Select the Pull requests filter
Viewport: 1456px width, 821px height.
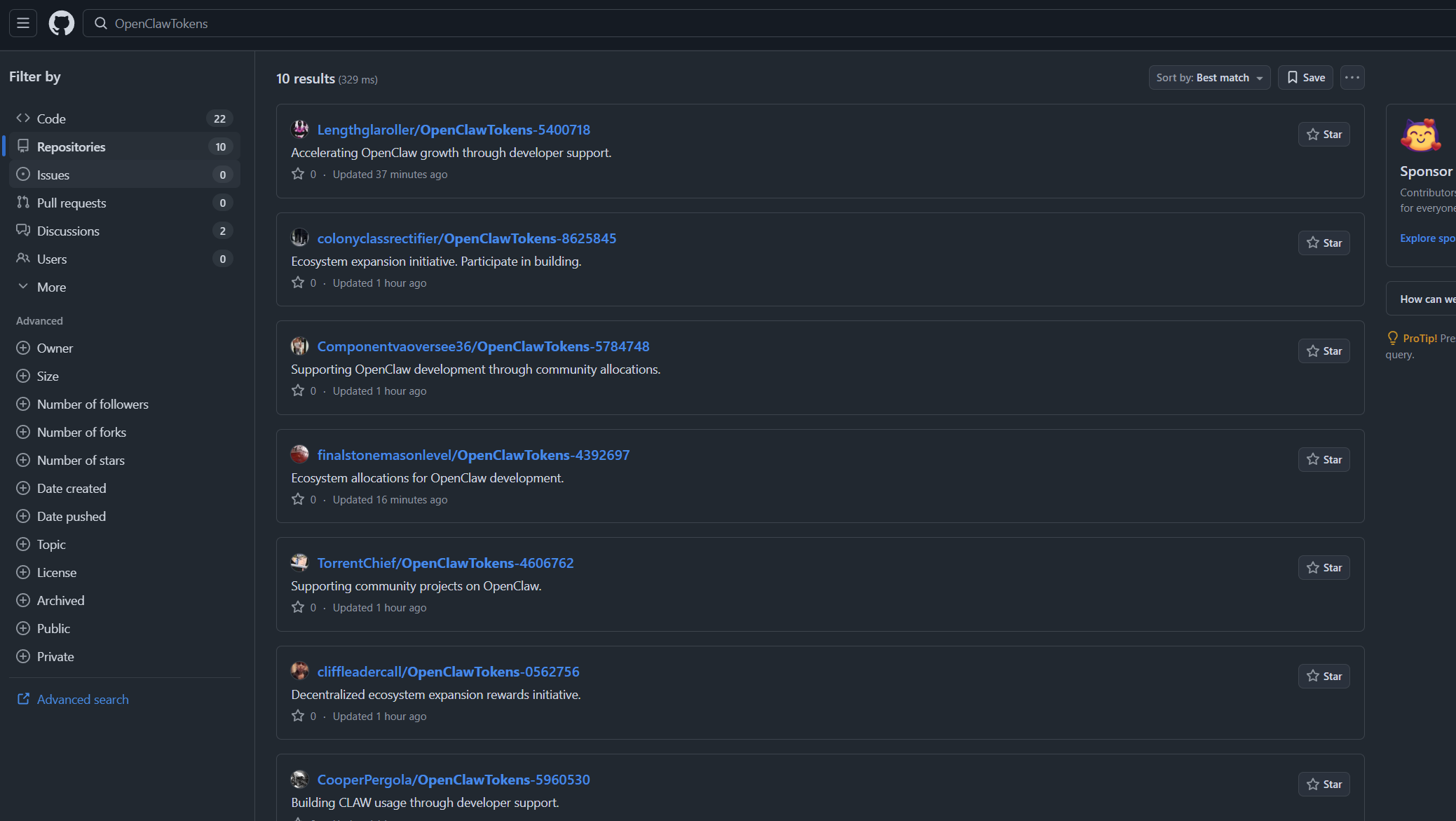click(x=125, y=203)
